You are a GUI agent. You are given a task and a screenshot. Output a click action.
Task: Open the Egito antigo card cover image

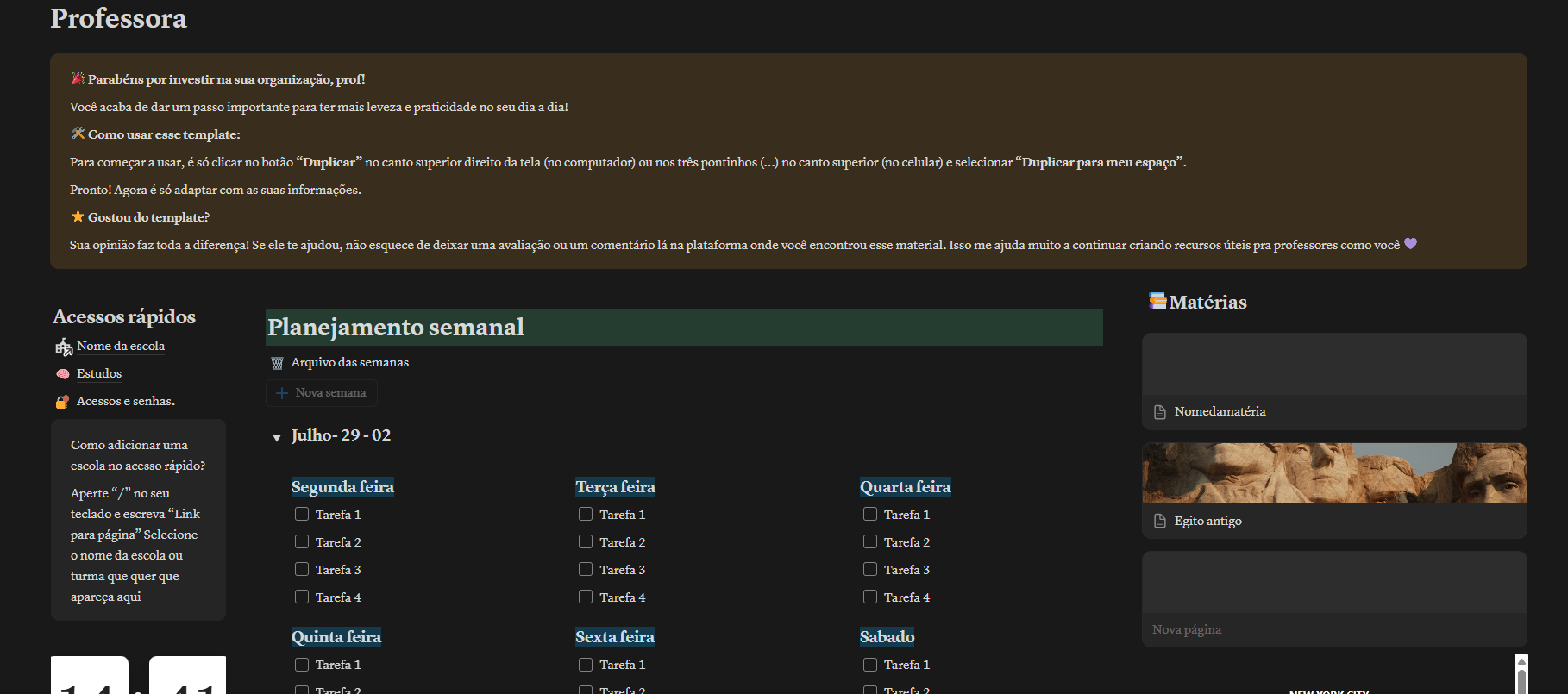[x=1333, y=473]
